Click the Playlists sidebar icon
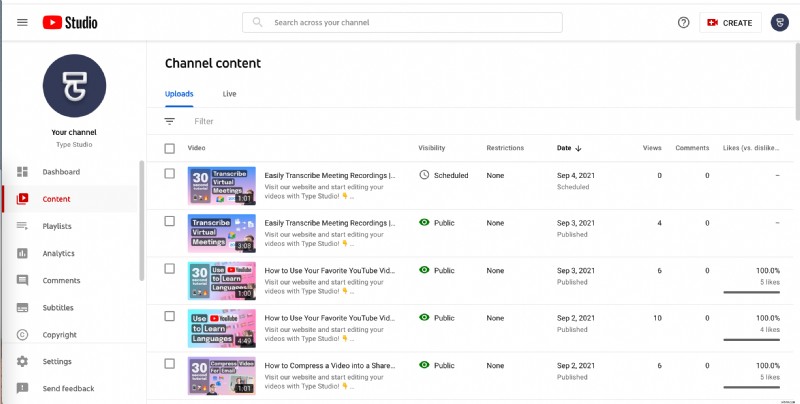The height and width of the screenshot is (404, 800). click(22, 226)
